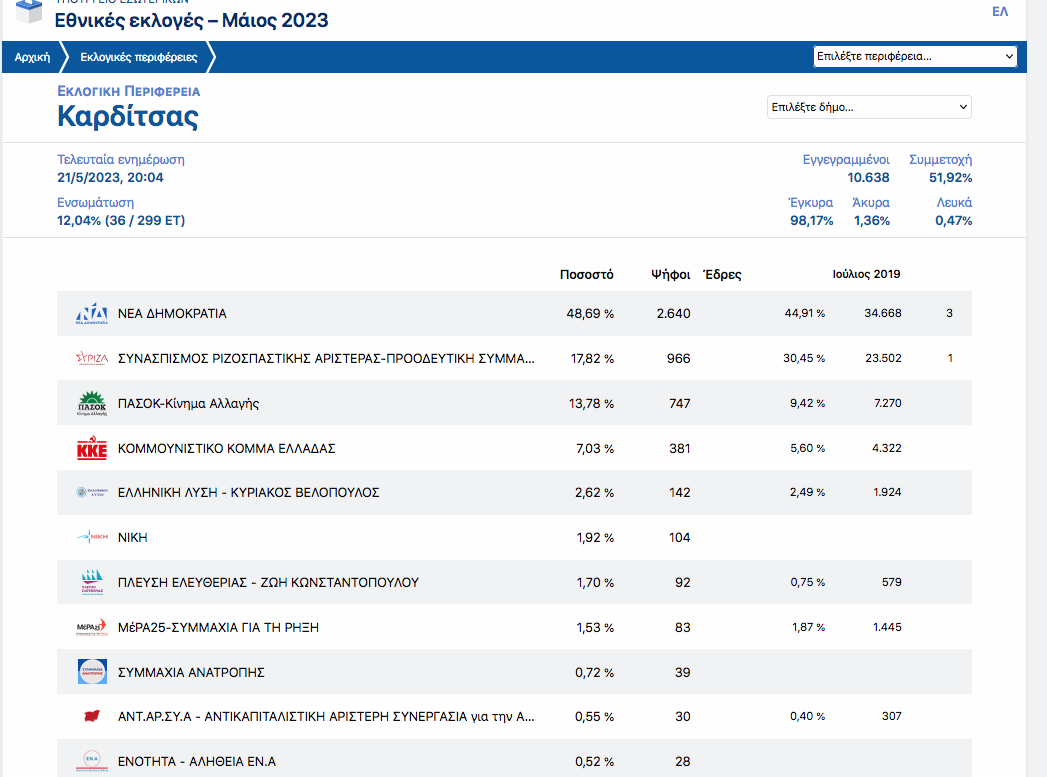Click the ΝΕΑ ΔΗΜΟΚΡΑΤΙΑ party name
This screenshot has width=1047, height=777.
[x=172, y=314]
